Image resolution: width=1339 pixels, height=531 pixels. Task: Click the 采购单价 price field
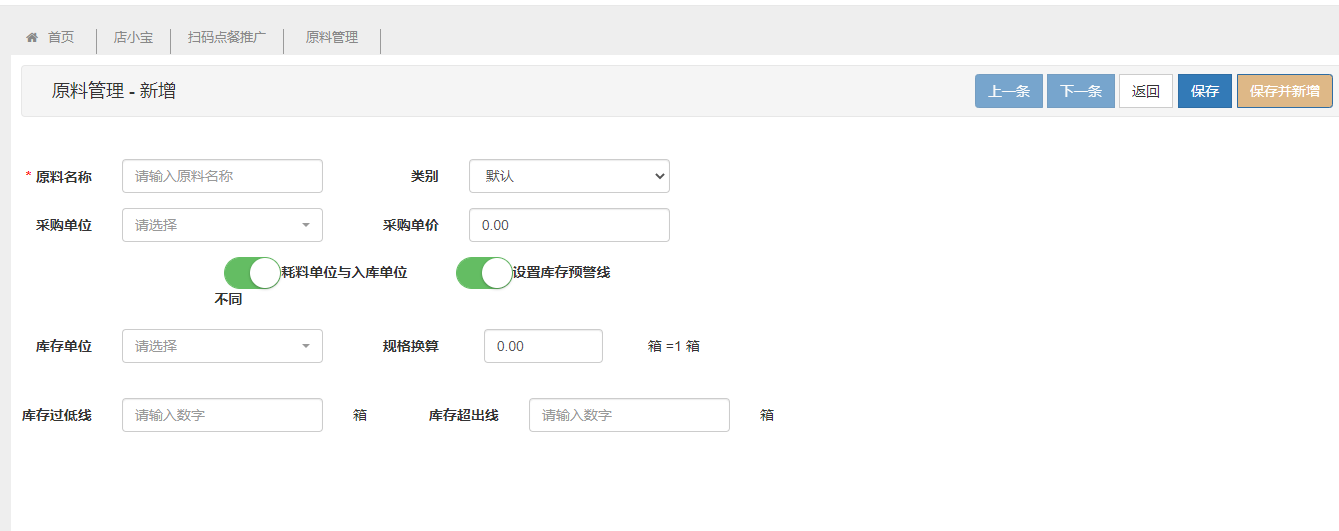(x=569, y=225)
